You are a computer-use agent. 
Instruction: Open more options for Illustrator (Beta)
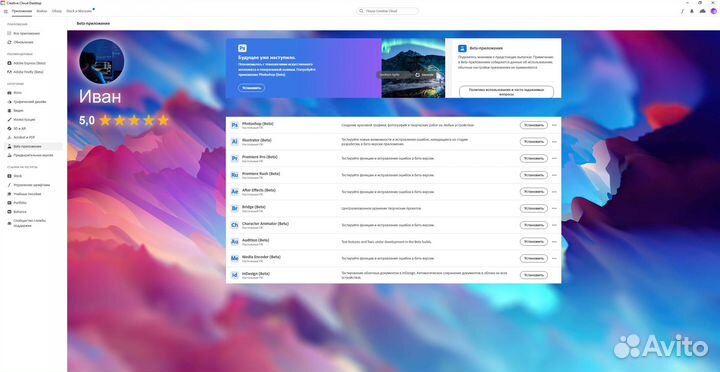pyautogui.click(x=554, y=142)
